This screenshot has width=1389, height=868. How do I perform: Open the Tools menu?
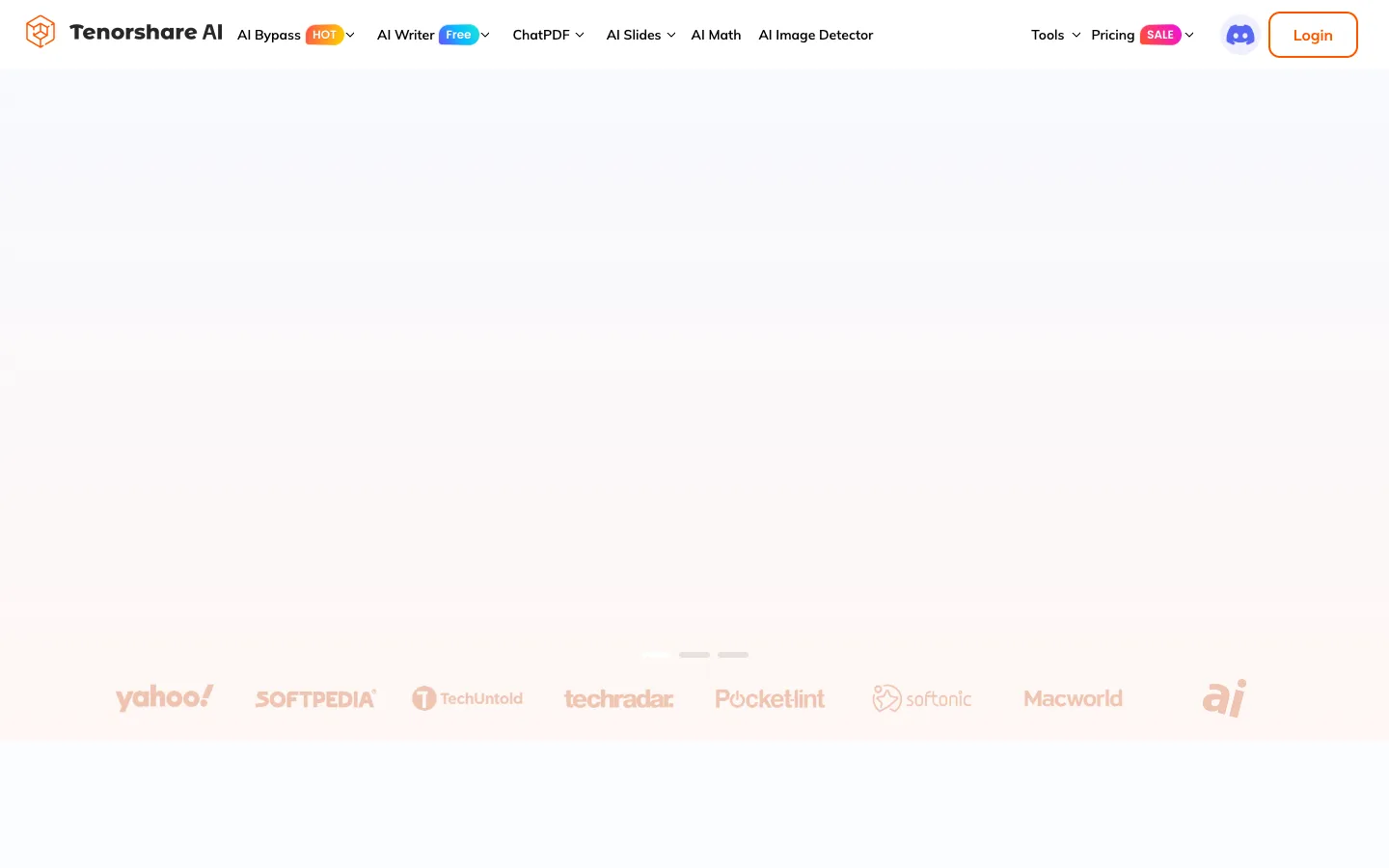pyautogui.click(x=1048, y=35)
